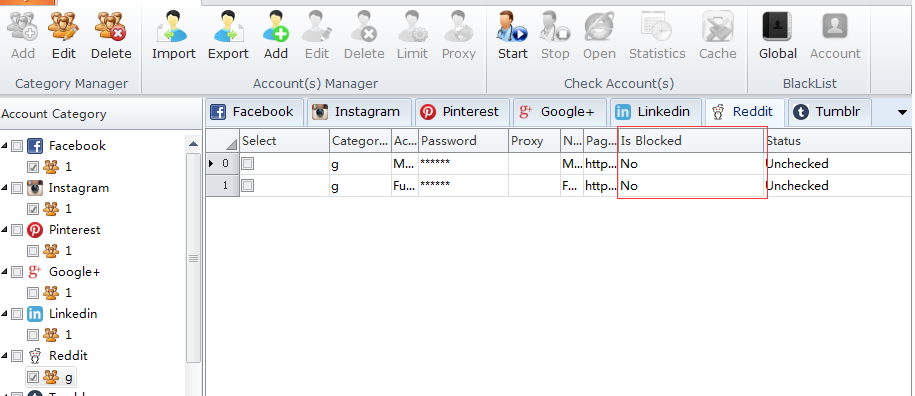
Task: Select the row 0 header cell
Action: coord(222,164)
